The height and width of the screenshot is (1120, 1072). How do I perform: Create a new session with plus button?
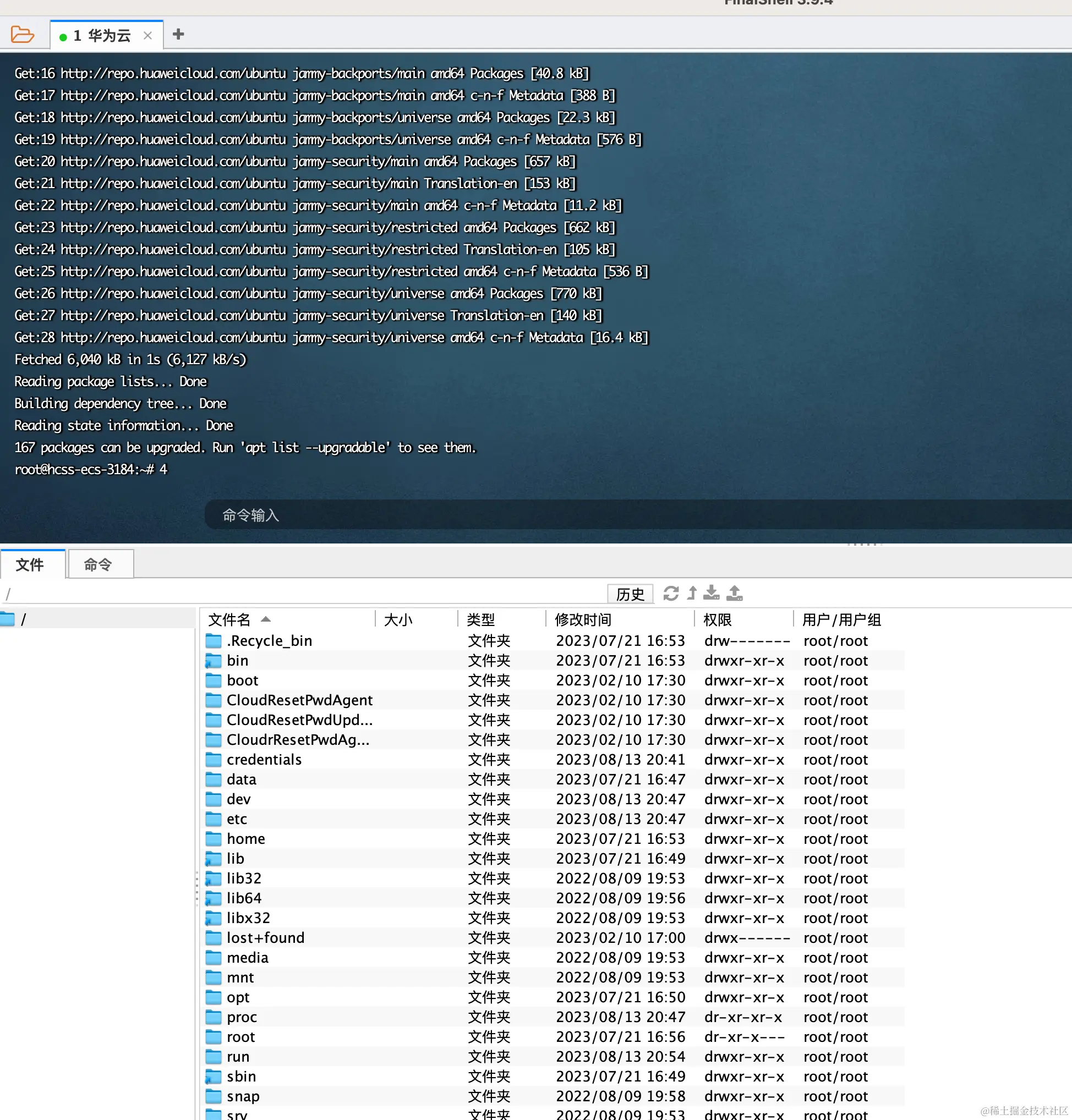click(x=178, y=34)
